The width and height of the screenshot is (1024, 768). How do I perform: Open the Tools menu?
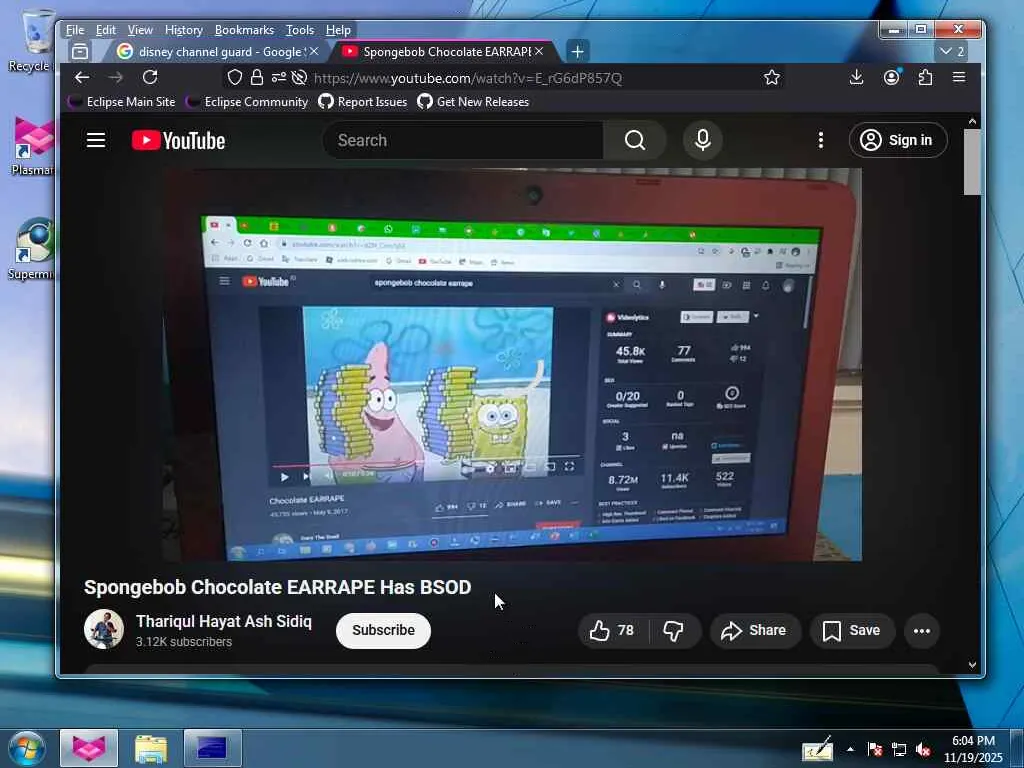[300, 30]
